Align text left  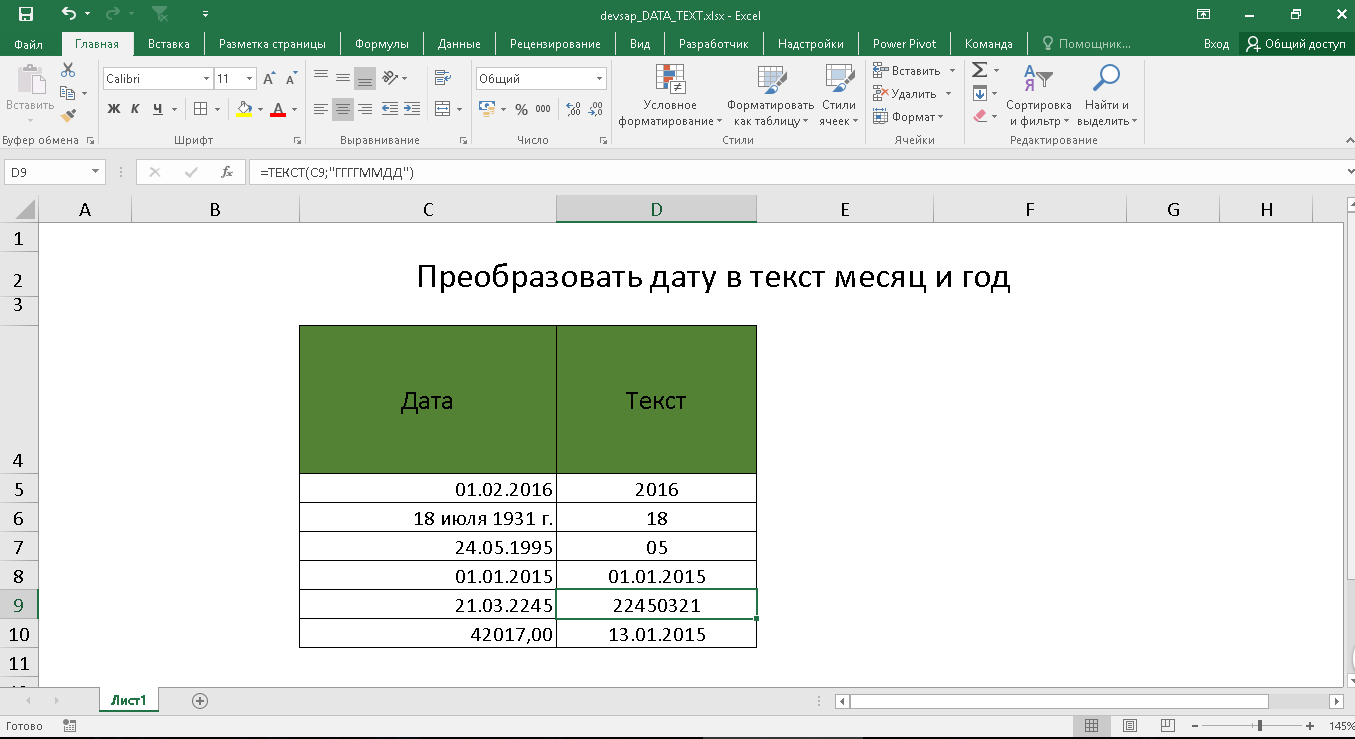click(x=321, y=109)
